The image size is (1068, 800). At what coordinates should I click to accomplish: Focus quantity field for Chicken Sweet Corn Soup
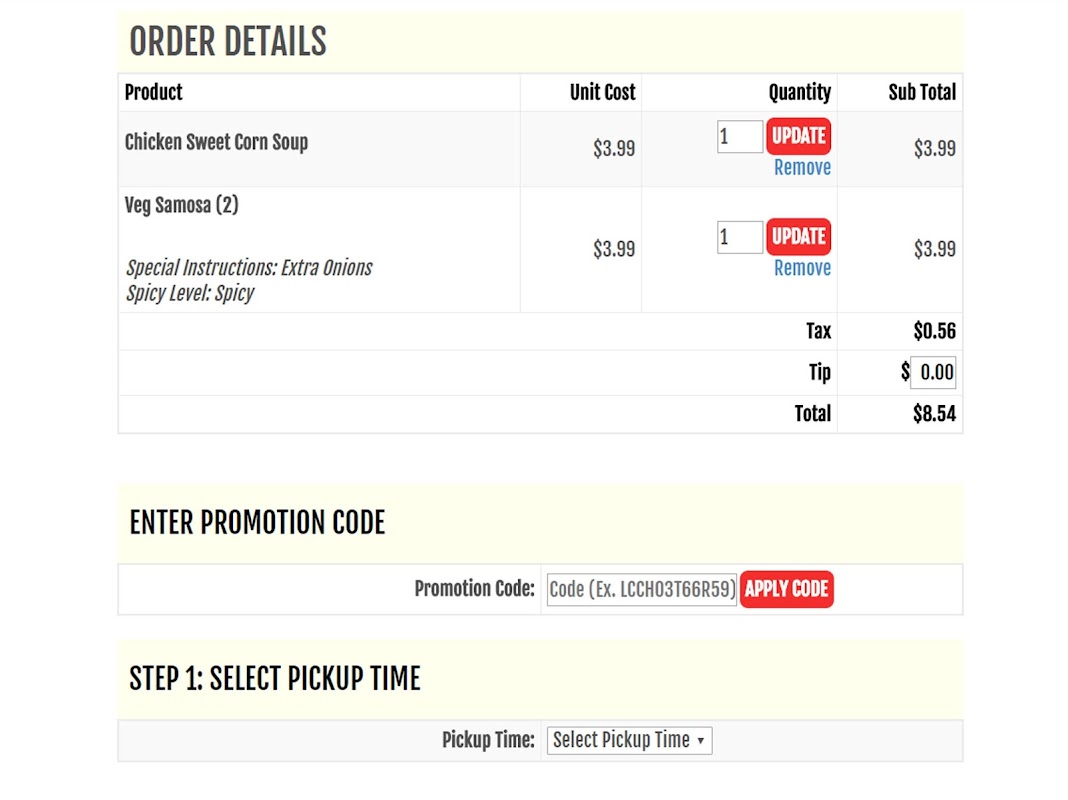pyautogui.click(x=739, y=137)
